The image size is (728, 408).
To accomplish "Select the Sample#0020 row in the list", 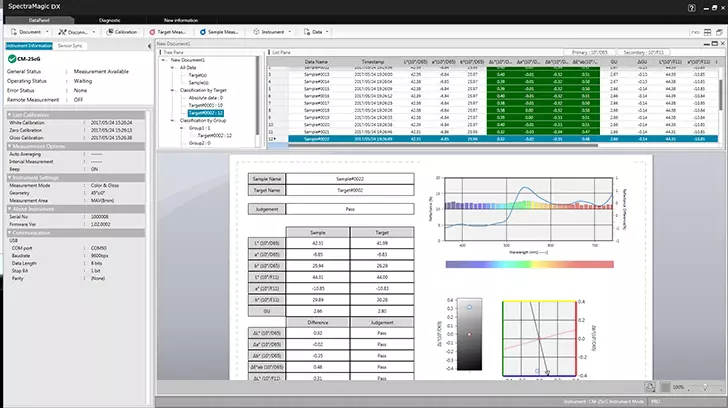I will tap(503, 125).
